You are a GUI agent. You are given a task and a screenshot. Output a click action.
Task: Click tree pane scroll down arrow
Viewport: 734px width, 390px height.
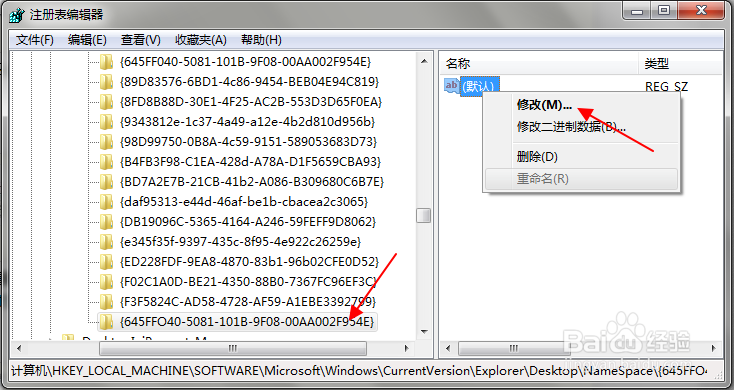[x=424, y=331]
